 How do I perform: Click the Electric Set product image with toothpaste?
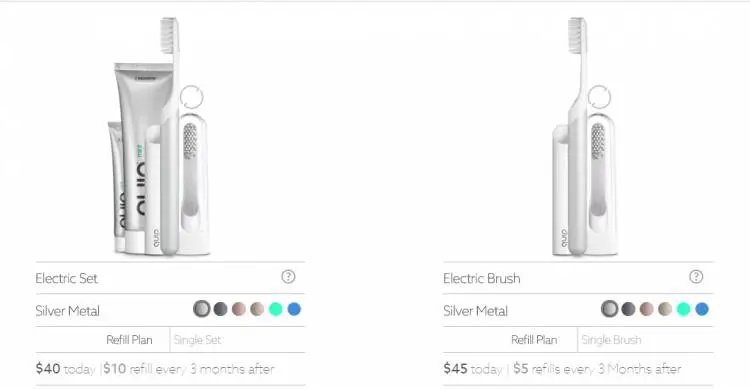(159, 136)
